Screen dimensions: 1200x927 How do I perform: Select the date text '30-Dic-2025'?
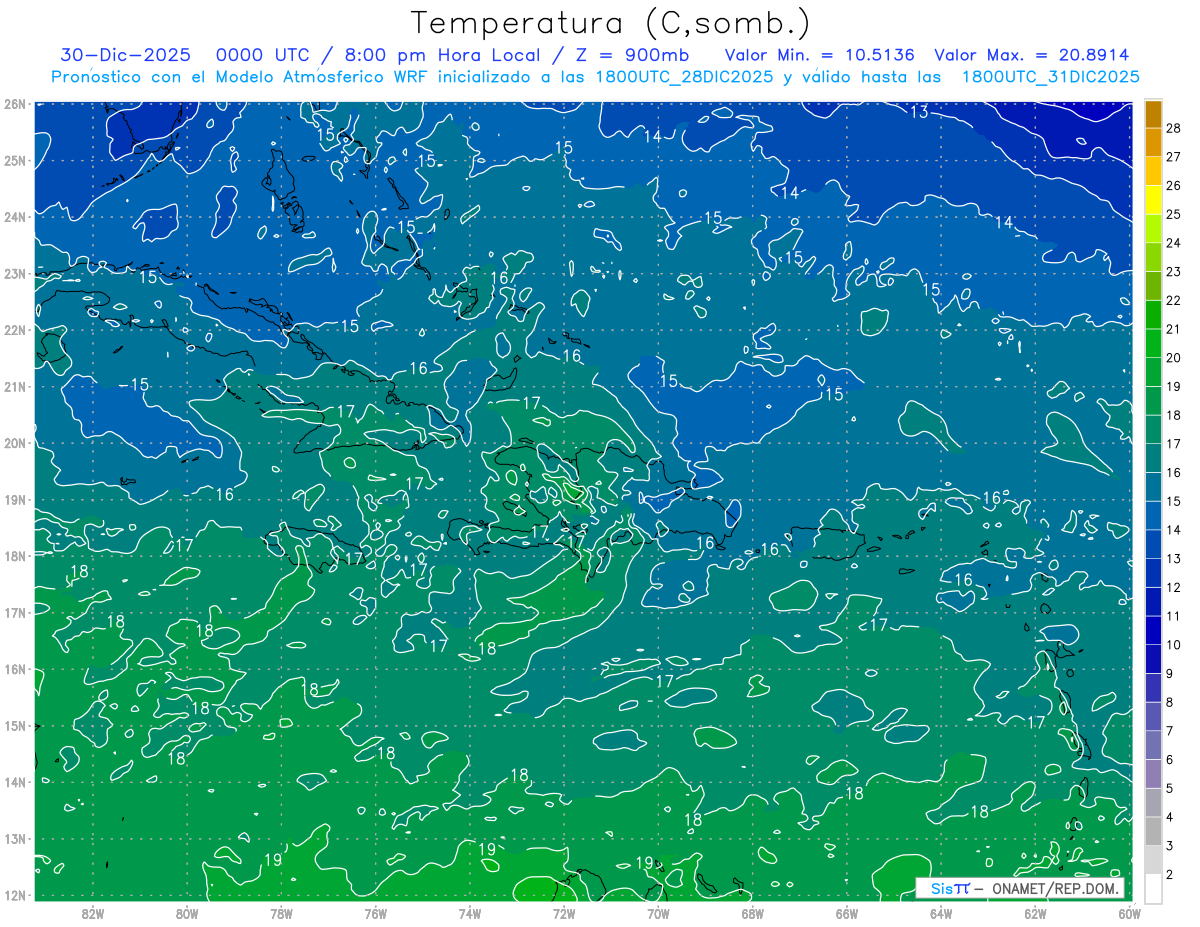[126, 55]
